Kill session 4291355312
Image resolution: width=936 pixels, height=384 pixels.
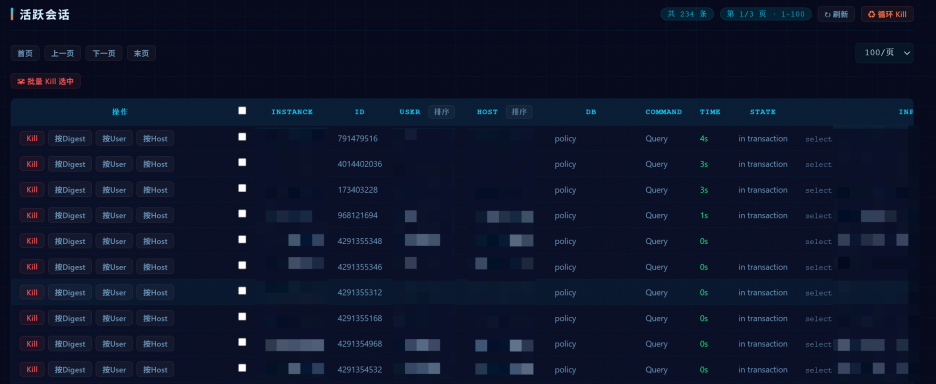32,293
